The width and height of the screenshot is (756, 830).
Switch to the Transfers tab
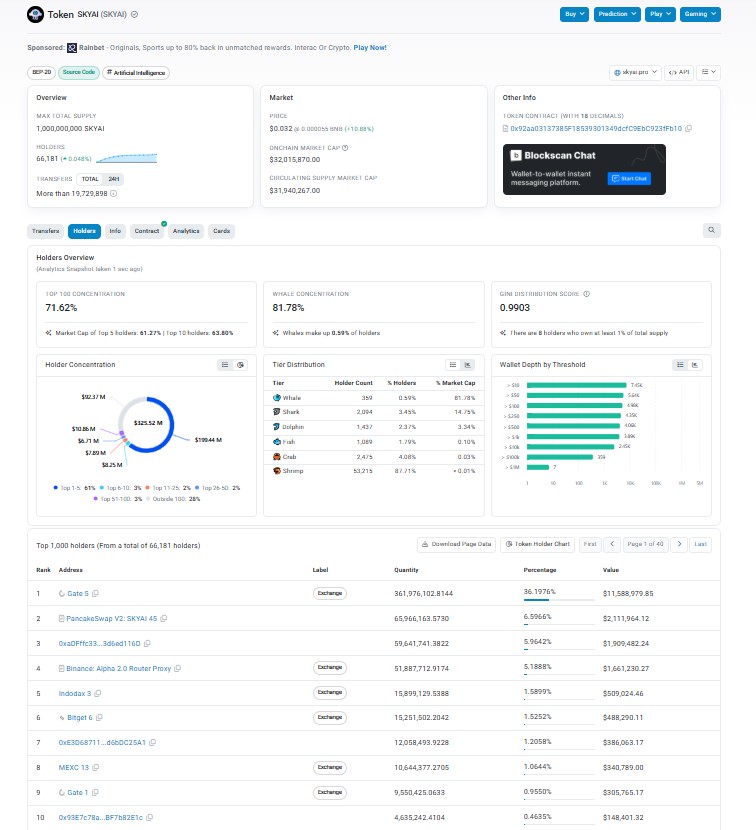(x=46, y=231)
